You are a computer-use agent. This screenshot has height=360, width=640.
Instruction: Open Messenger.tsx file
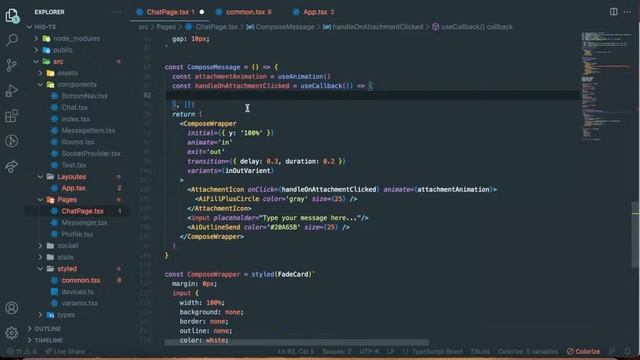(84, 223)
